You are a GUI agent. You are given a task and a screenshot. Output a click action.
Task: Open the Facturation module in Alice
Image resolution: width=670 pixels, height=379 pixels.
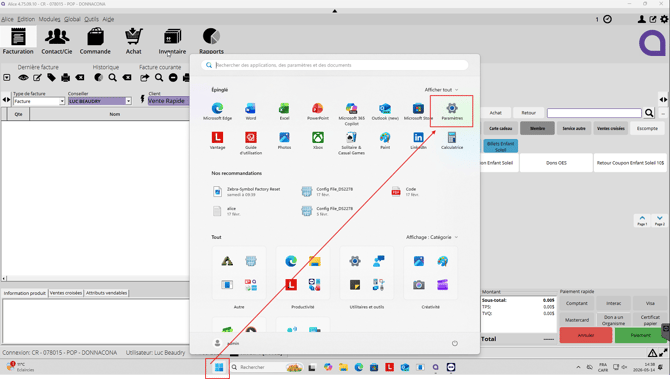pyautogui.click(x=18, y=41)
